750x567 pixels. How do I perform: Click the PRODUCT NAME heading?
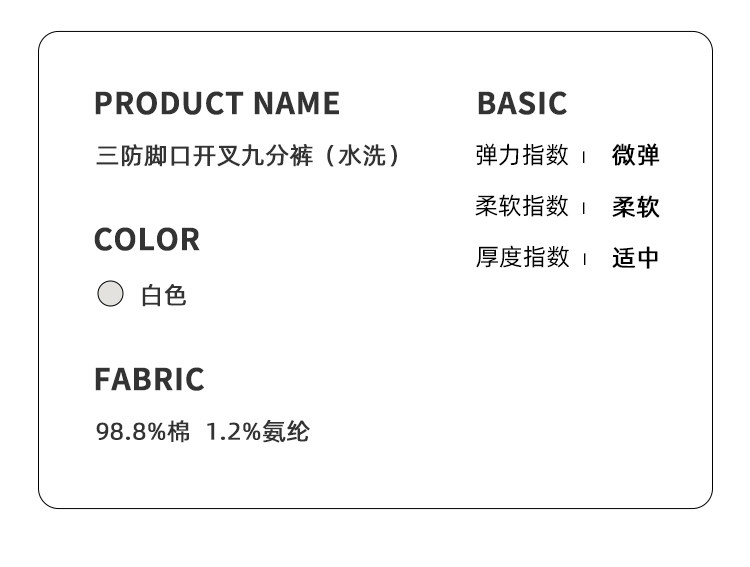tap(217, 103)
